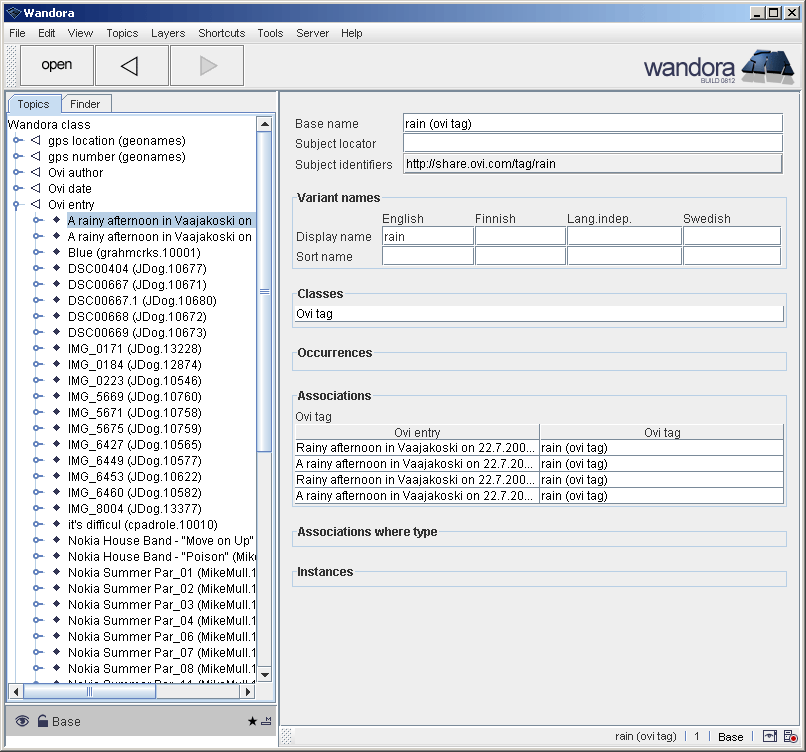Open the Layers menu
This screenshot has width=806, height=752.
click(x=167, y=33)
